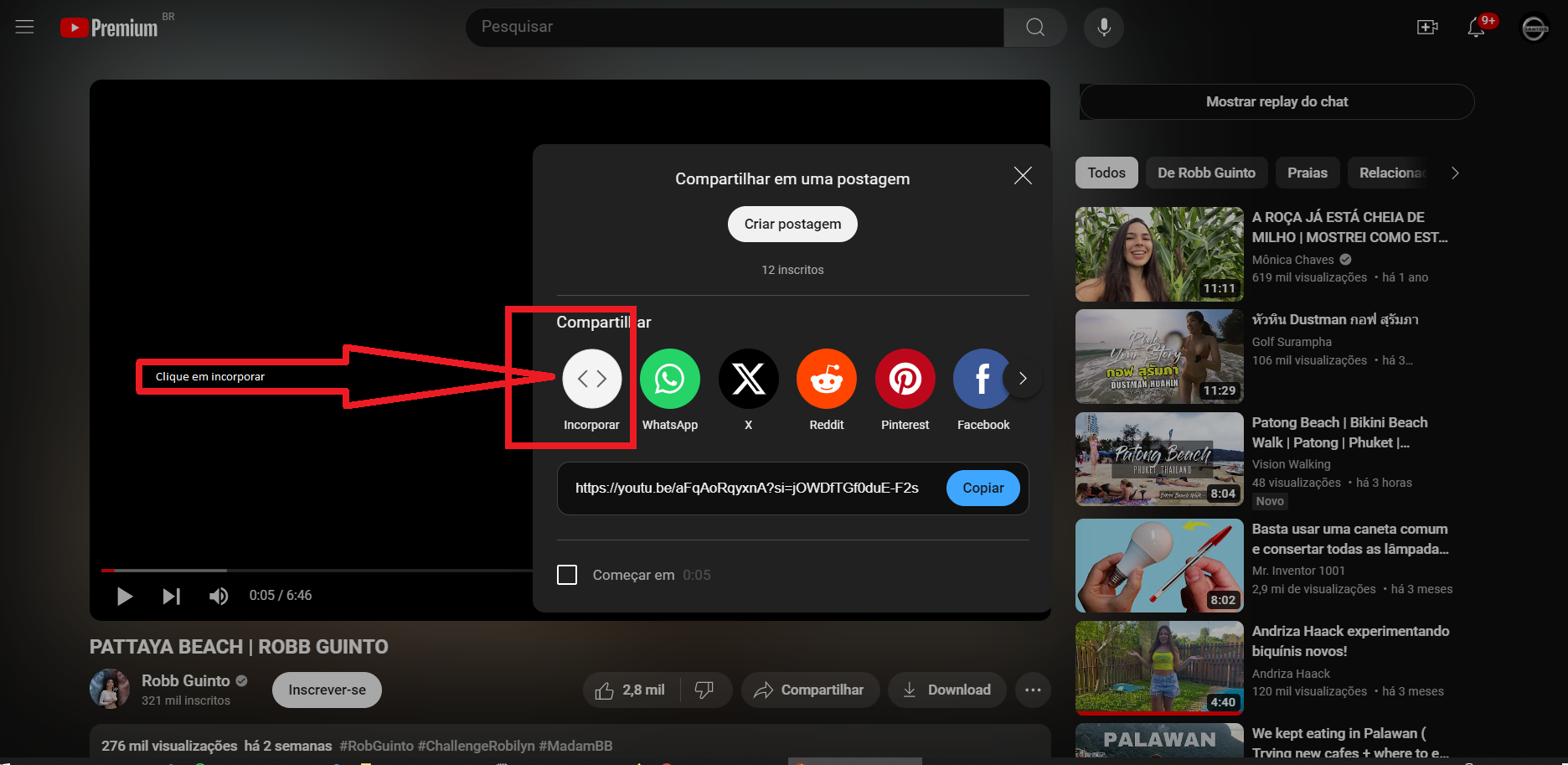This screenshot has width=1568, height=765.
Task: Select the Praias filter chip
Action: [1307, 173]
